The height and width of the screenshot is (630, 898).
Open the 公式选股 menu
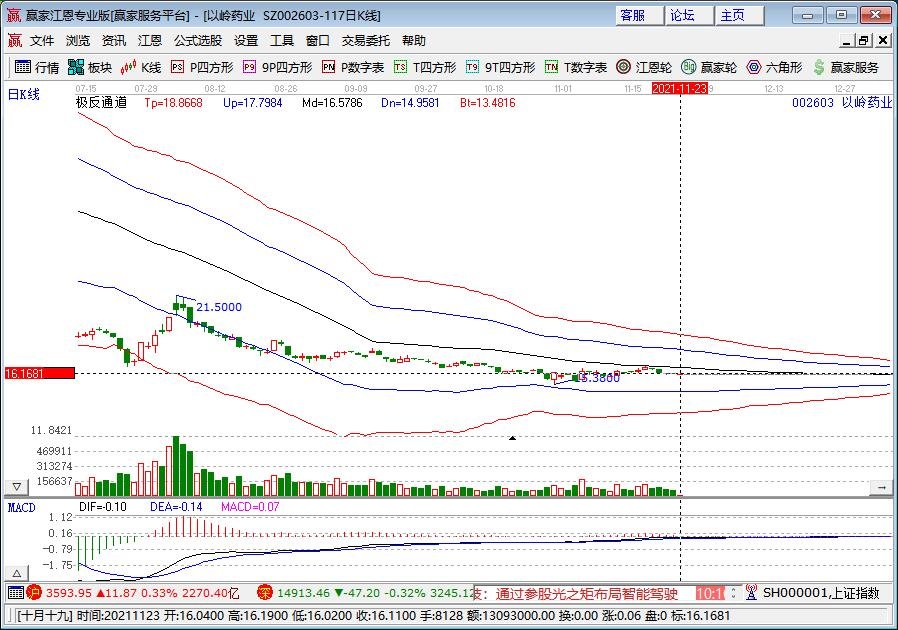198,41
